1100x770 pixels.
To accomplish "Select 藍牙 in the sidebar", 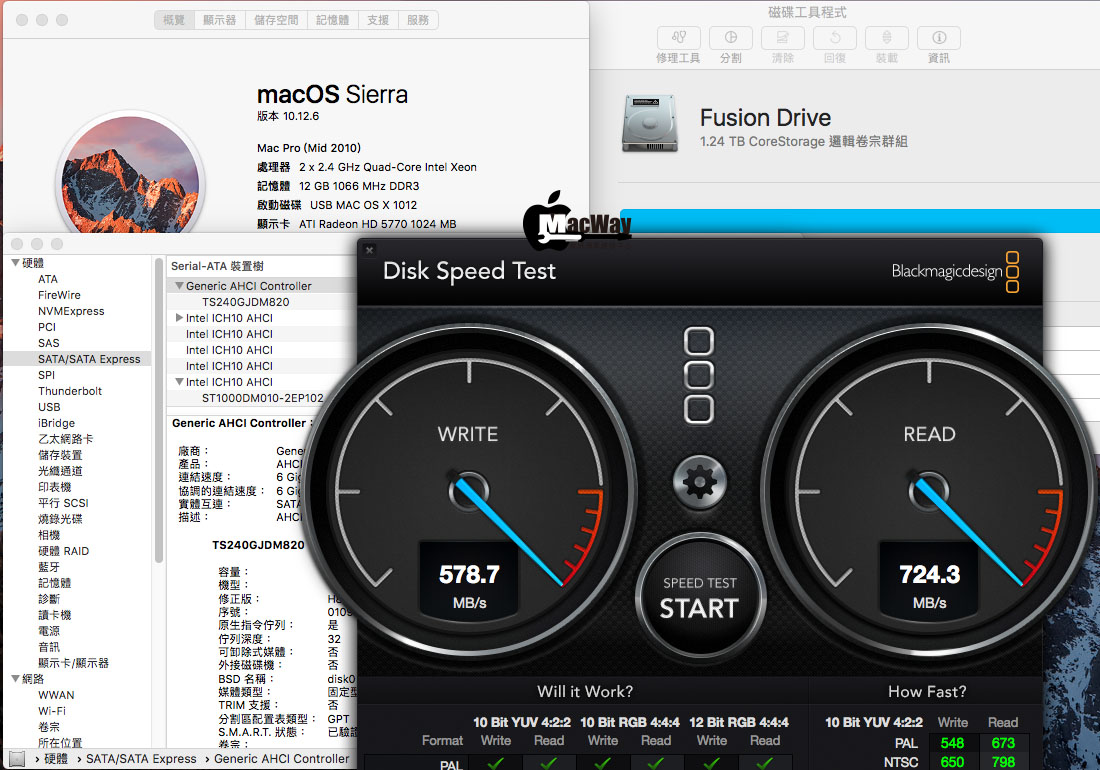I will pyautogui.click(x=48, y=567).
